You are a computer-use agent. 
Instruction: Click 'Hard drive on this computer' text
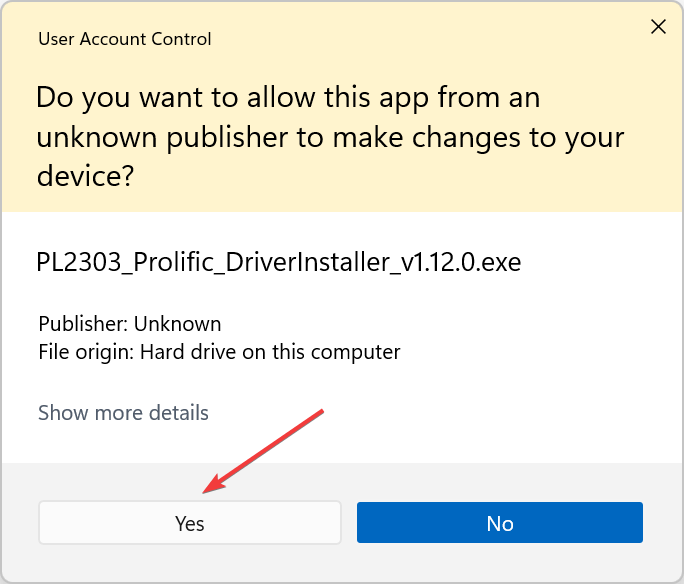[270, 352]
